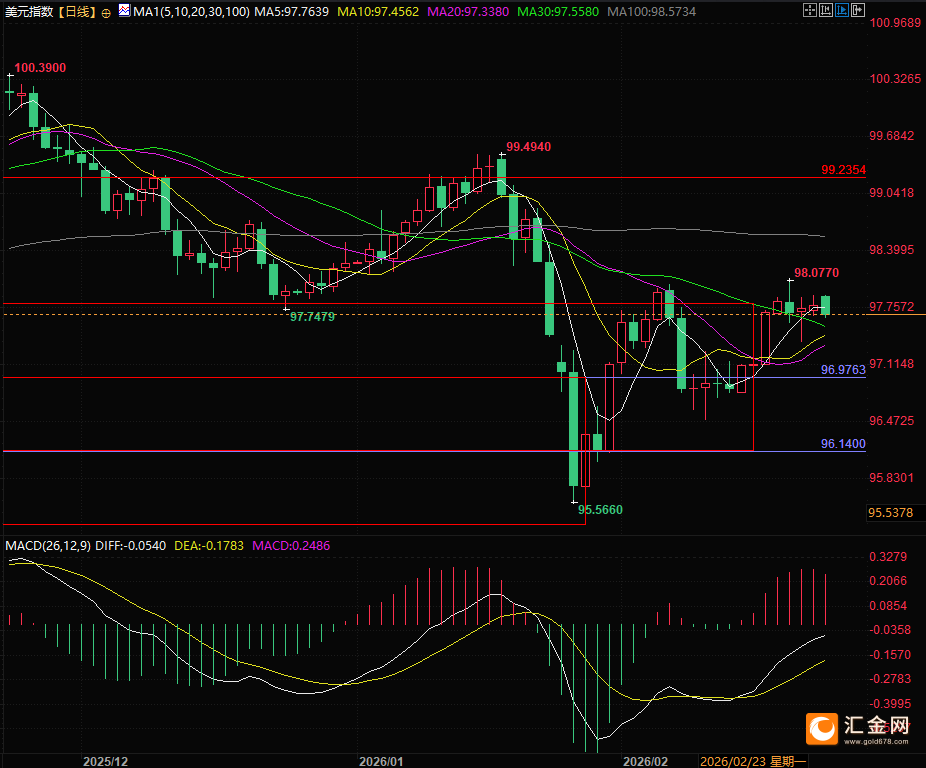Click the 2026/02/23 星期一 date tag
Screen dimensions: 926x768
(753, 762)
